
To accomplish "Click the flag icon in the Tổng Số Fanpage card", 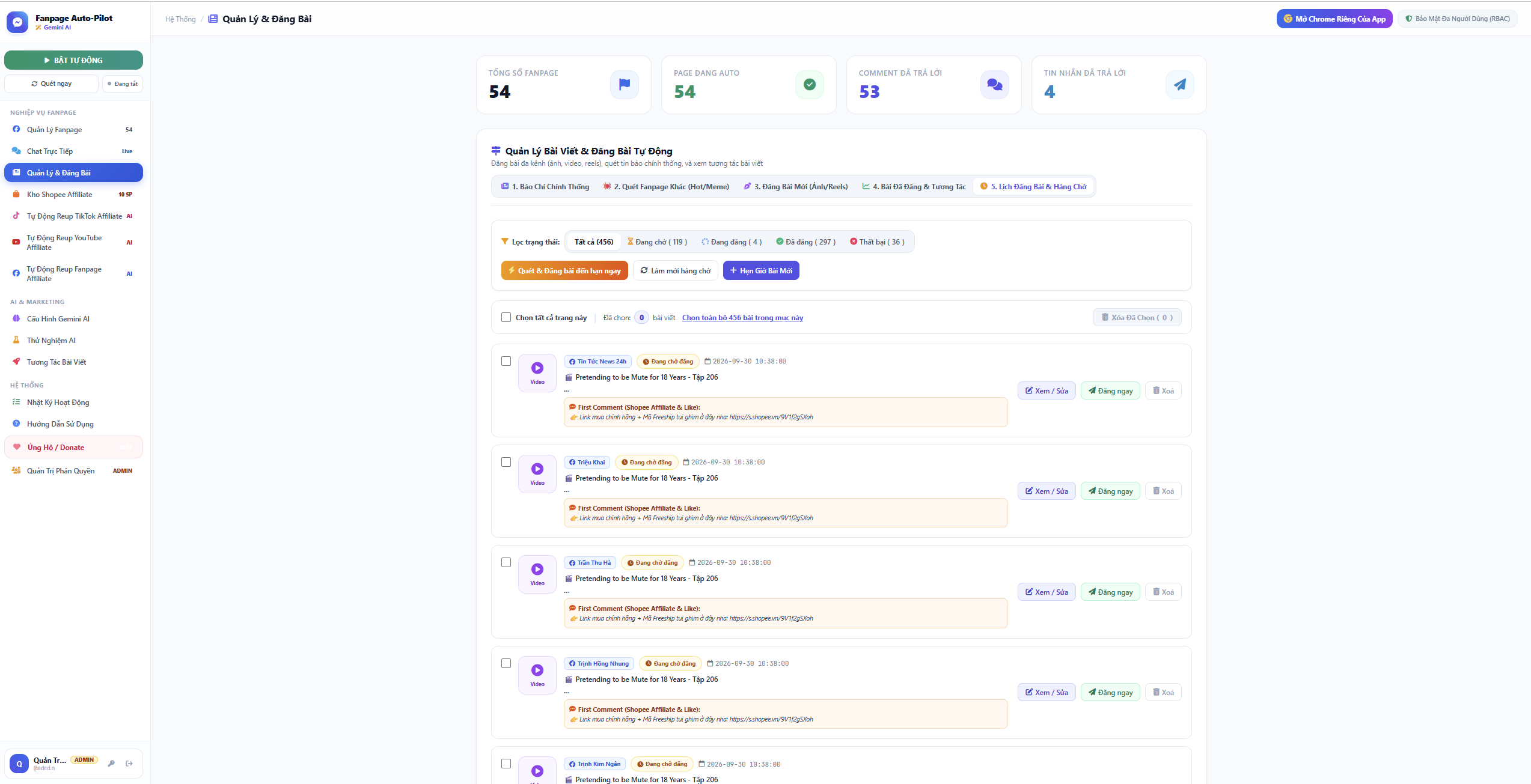I will 625,85.
